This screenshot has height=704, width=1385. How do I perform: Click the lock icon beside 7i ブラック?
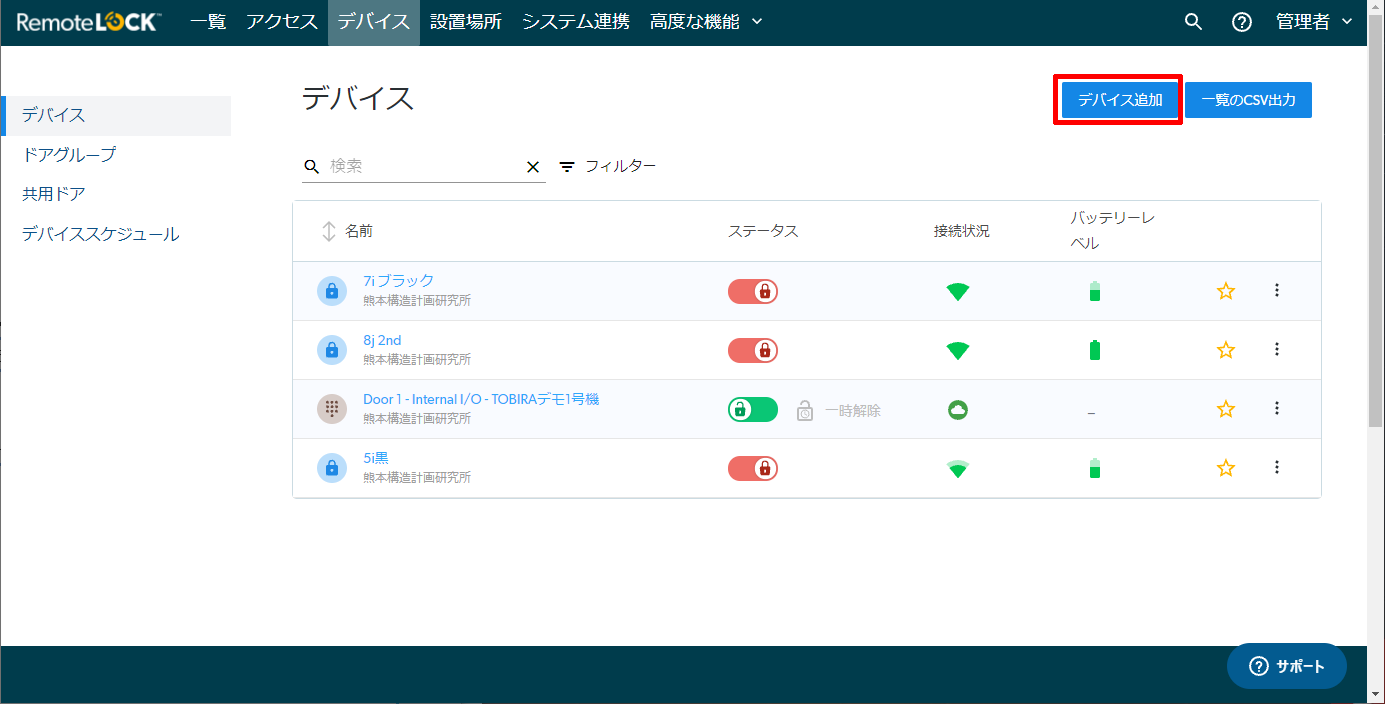point(332,291)
